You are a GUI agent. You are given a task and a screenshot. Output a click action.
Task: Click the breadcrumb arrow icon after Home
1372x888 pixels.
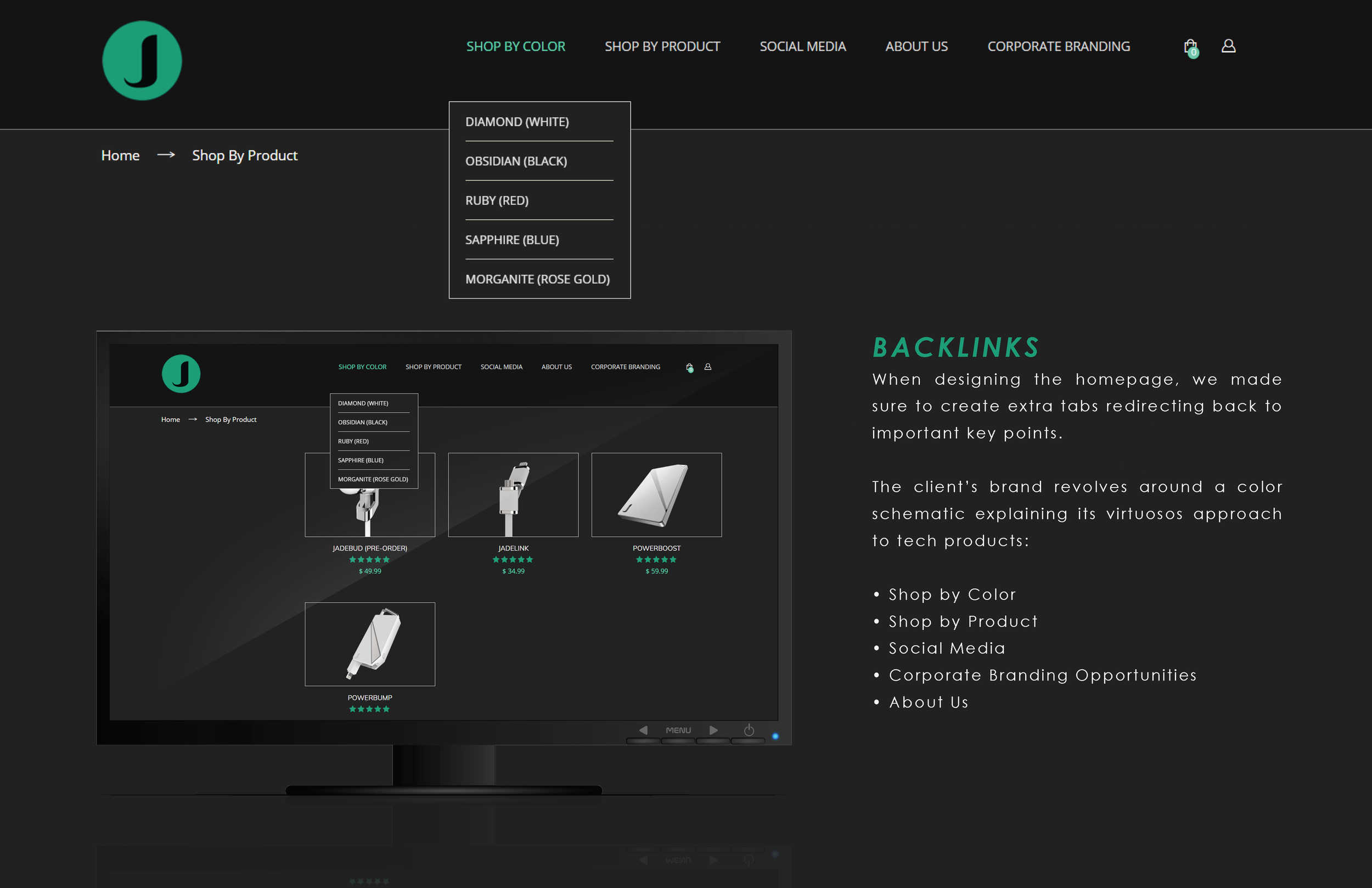[x=166, y=155]
